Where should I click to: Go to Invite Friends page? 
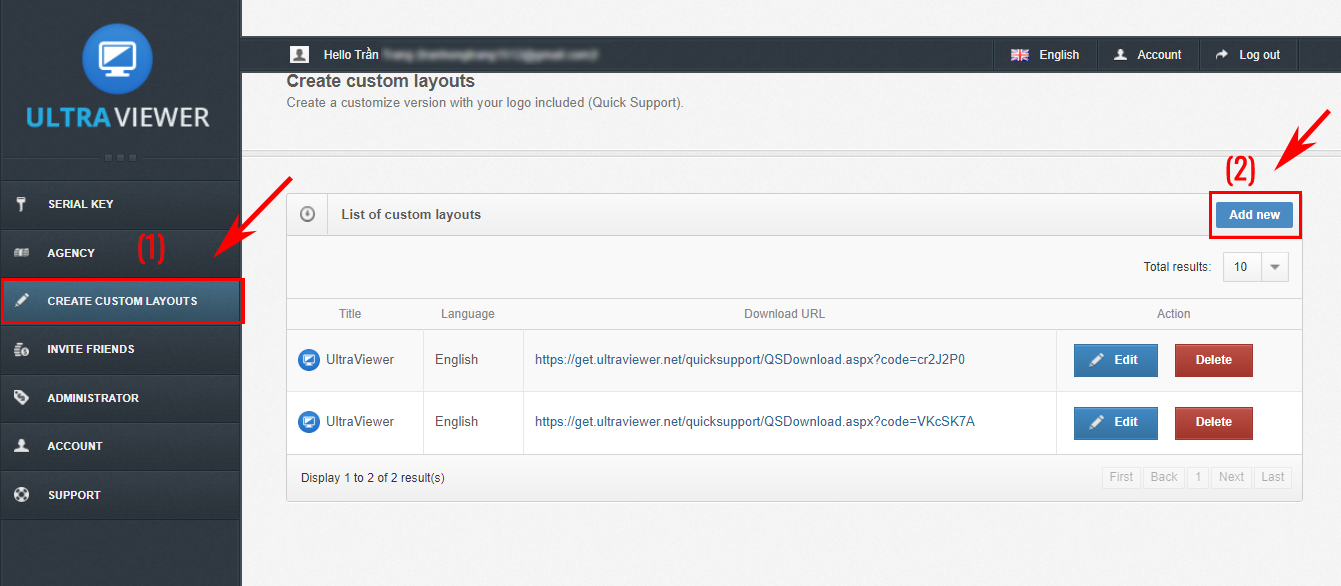click(x=120, y=349)
